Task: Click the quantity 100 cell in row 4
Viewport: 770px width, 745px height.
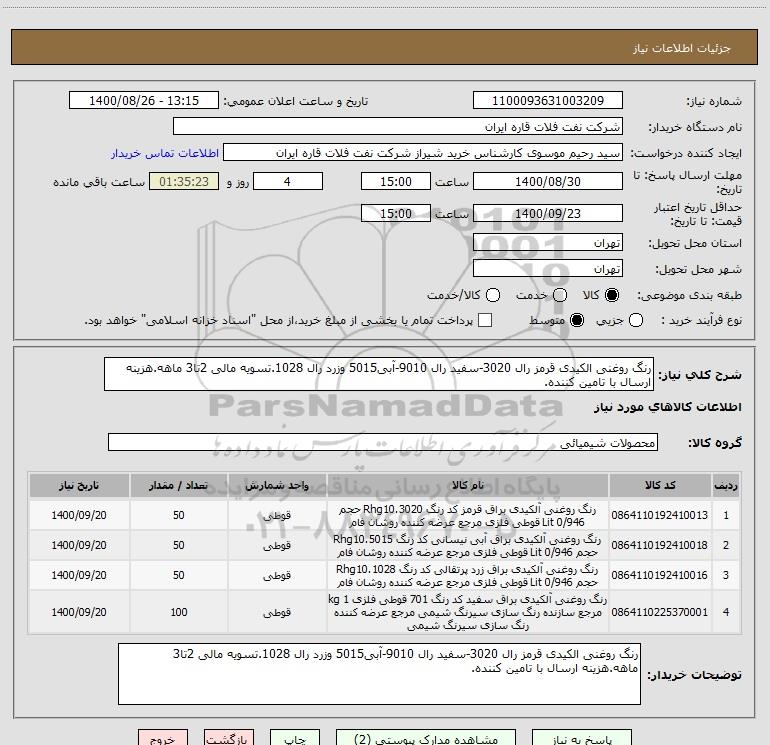Action: pos(179,612)
